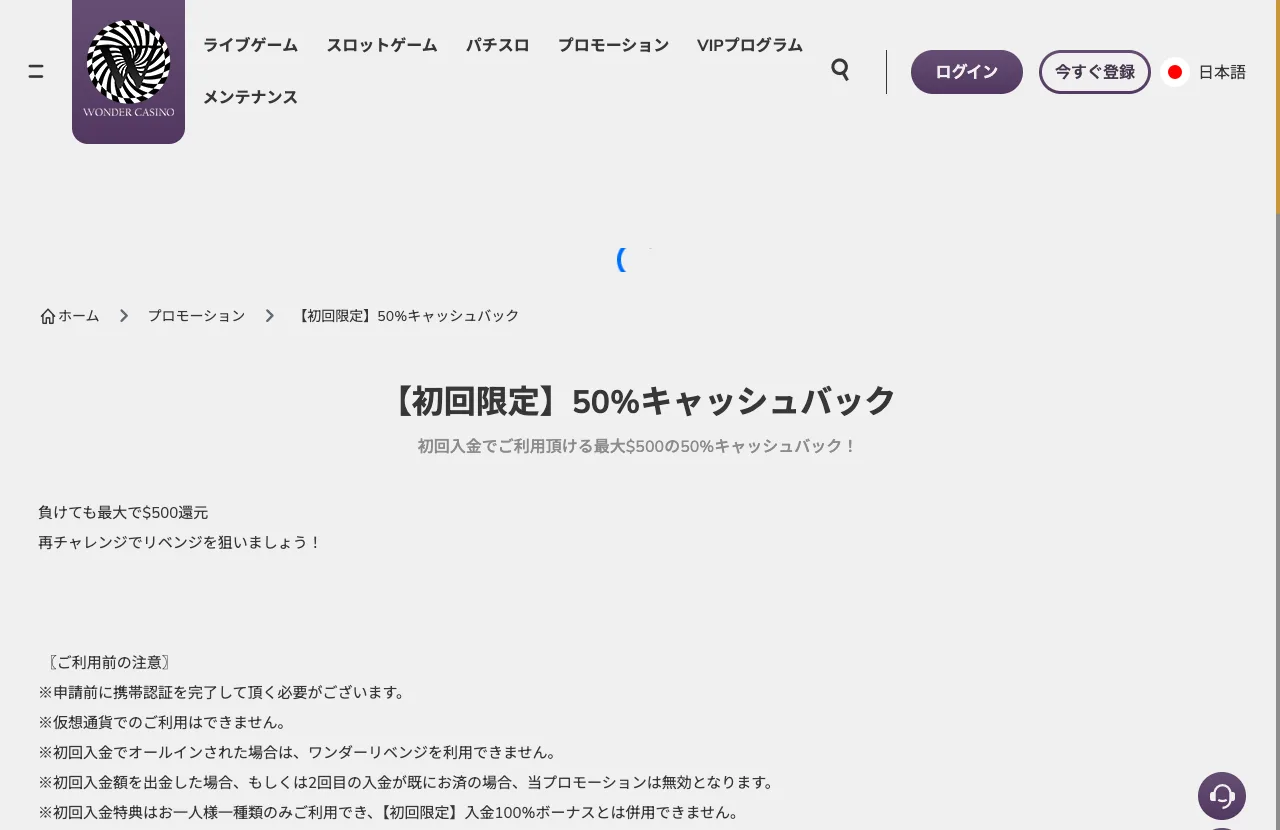Click the ログイン button
The width and height of the screenshot is (1280, 830).
pos(967,72)
